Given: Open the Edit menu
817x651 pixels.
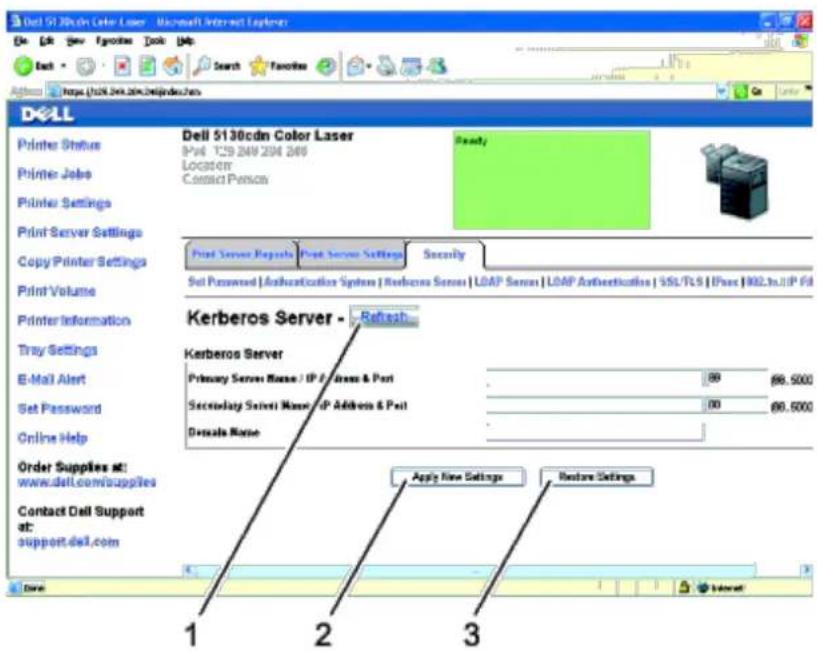Looking at the screenshot, I should pyautogui.click(x=46, y=41).
